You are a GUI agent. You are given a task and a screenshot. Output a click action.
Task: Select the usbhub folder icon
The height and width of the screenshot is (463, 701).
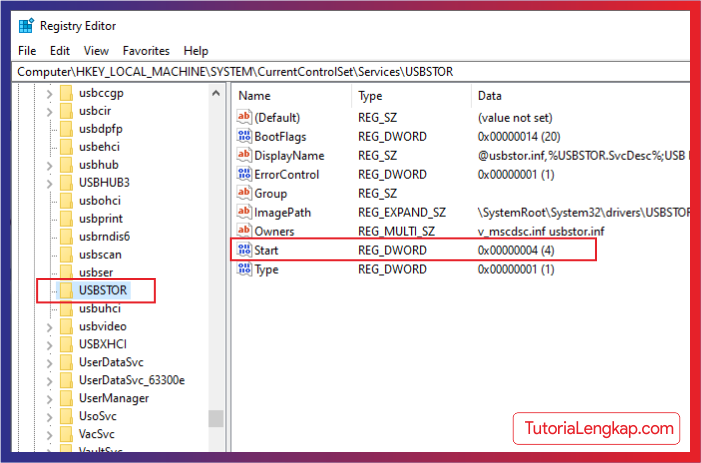pyautogui.click(x=66, y=165)
